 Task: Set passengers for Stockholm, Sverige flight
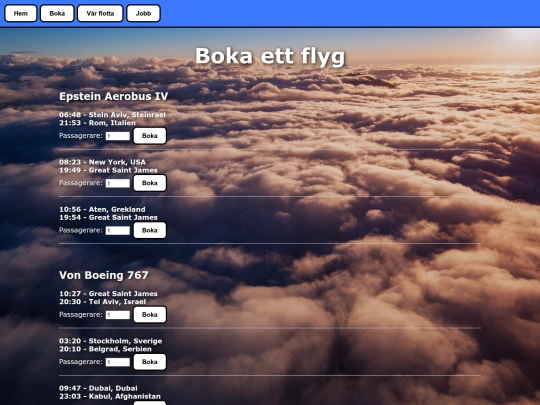pyautogui.click(x=118, y=362)
